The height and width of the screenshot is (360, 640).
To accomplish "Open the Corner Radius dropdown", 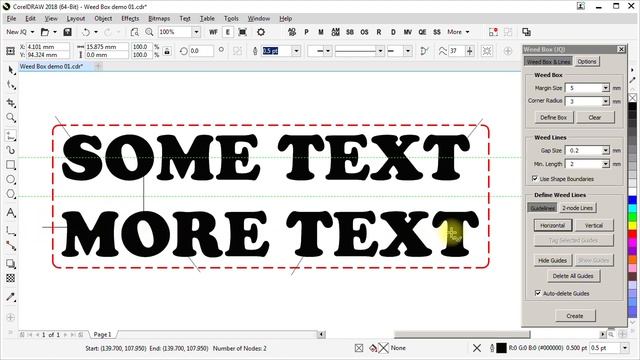I will [x=605, y=101].
